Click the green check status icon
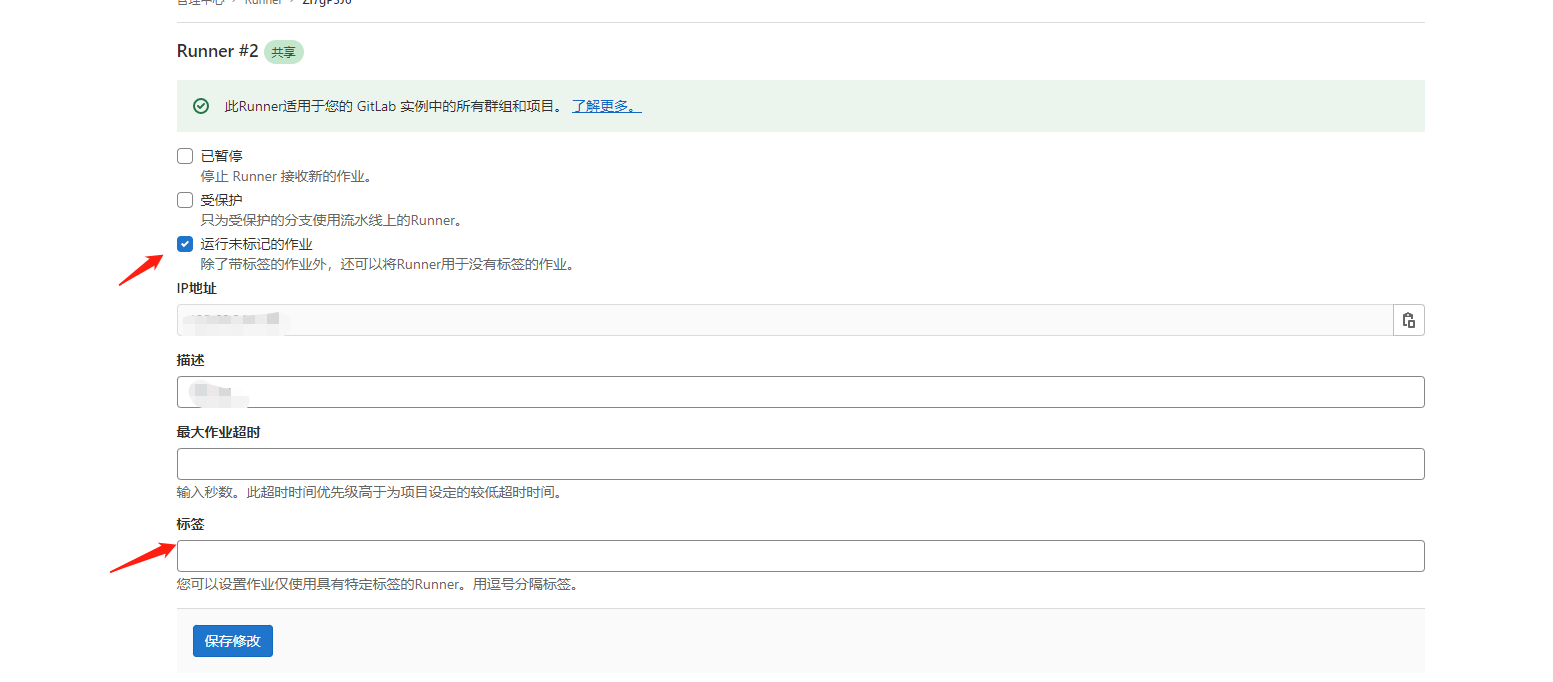 [201, 106]
